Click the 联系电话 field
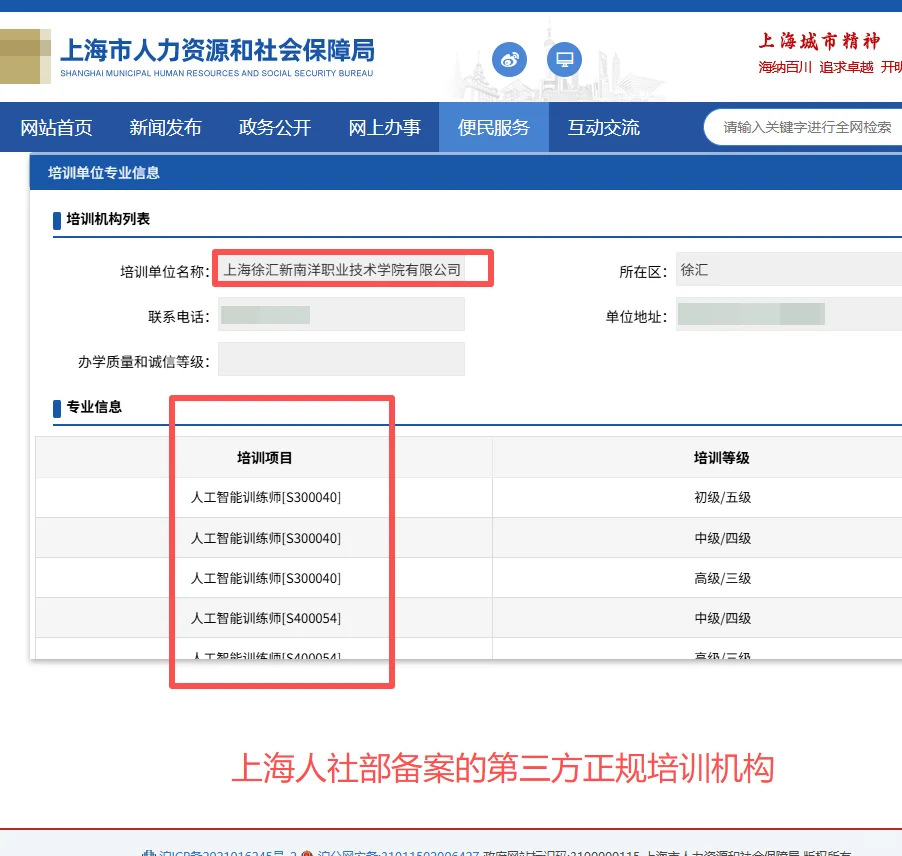 tap(342, 314)
